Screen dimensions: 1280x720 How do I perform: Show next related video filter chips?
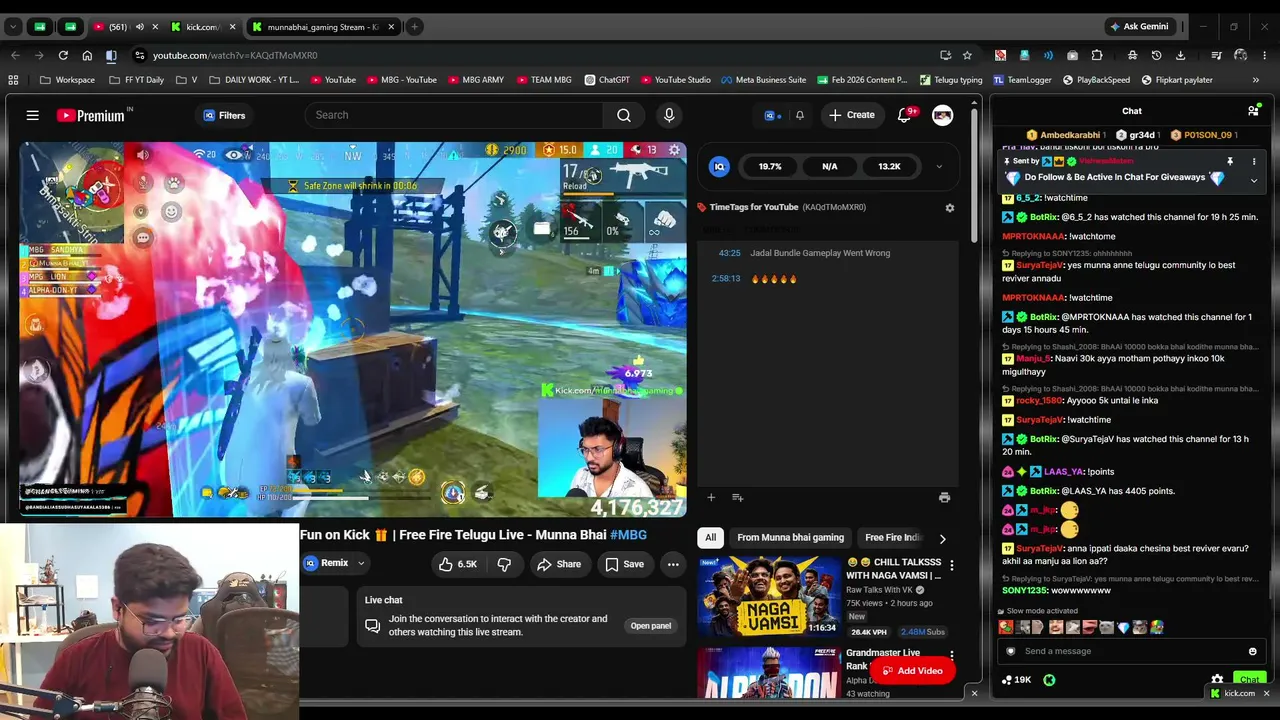click(942, 538)
